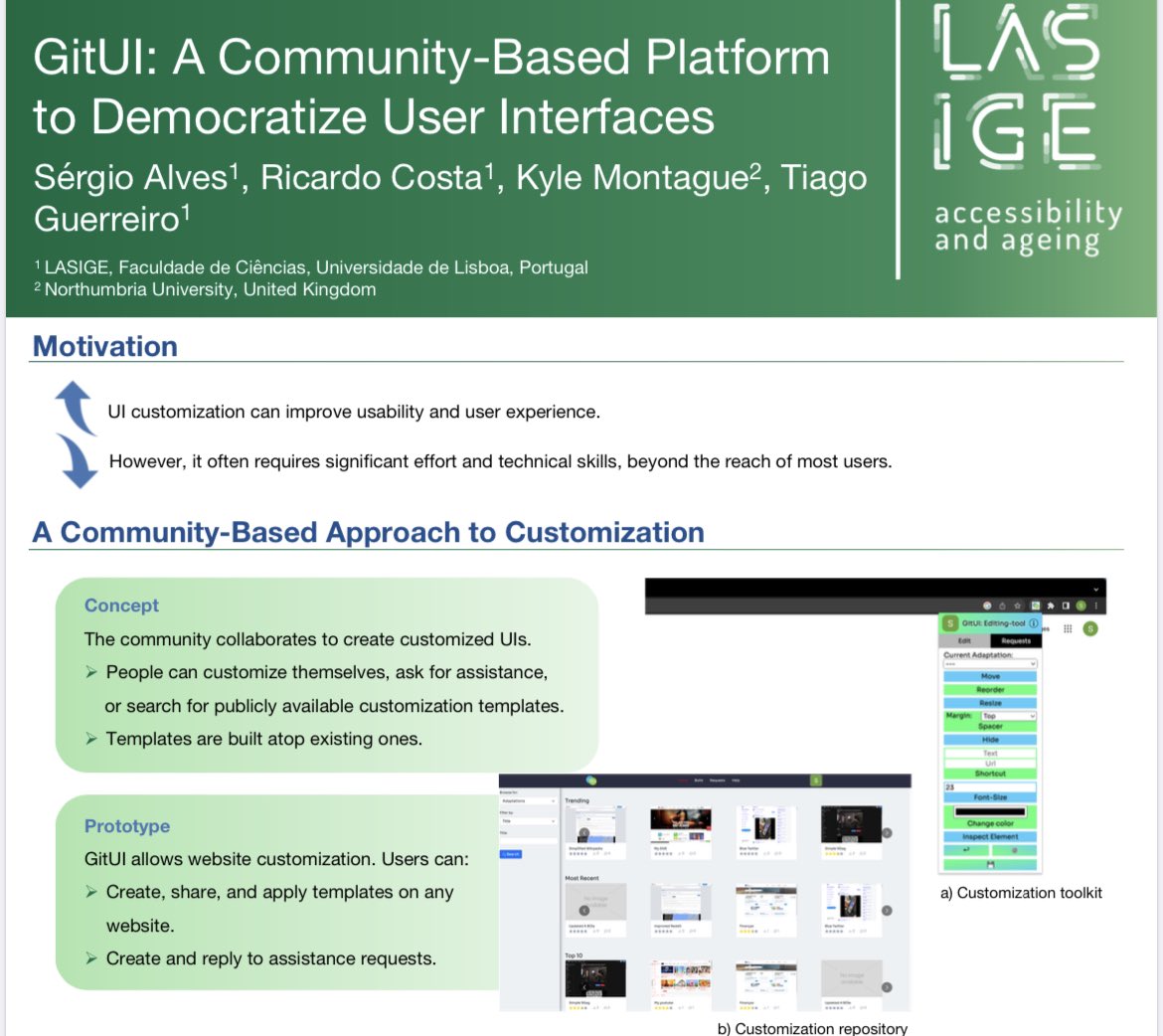Click the caption 'a) Customization toolkit'
Image resolution: width=1163 pixels, height=1036 pixels.
click(1021, 893)
